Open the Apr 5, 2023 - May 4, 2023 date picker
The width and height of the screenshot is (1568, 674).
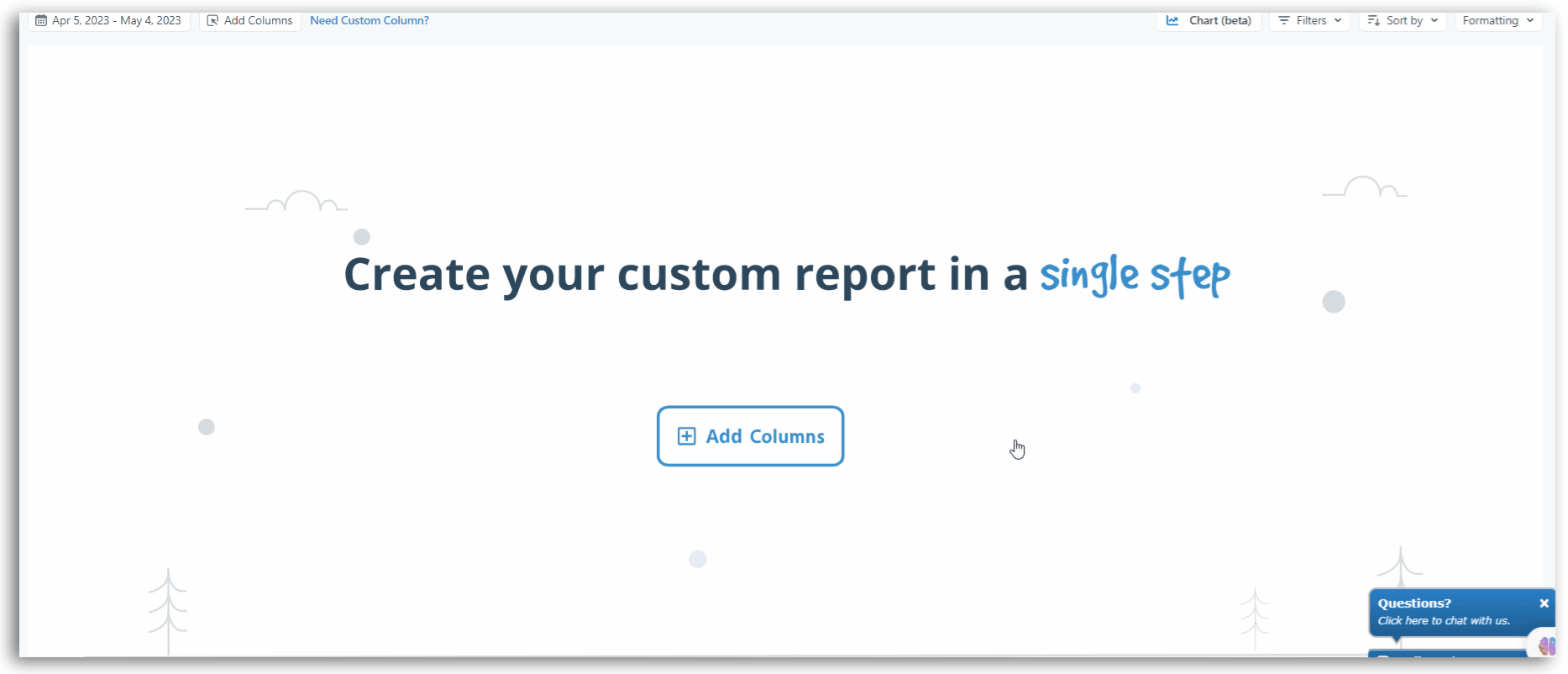(109, 21)
